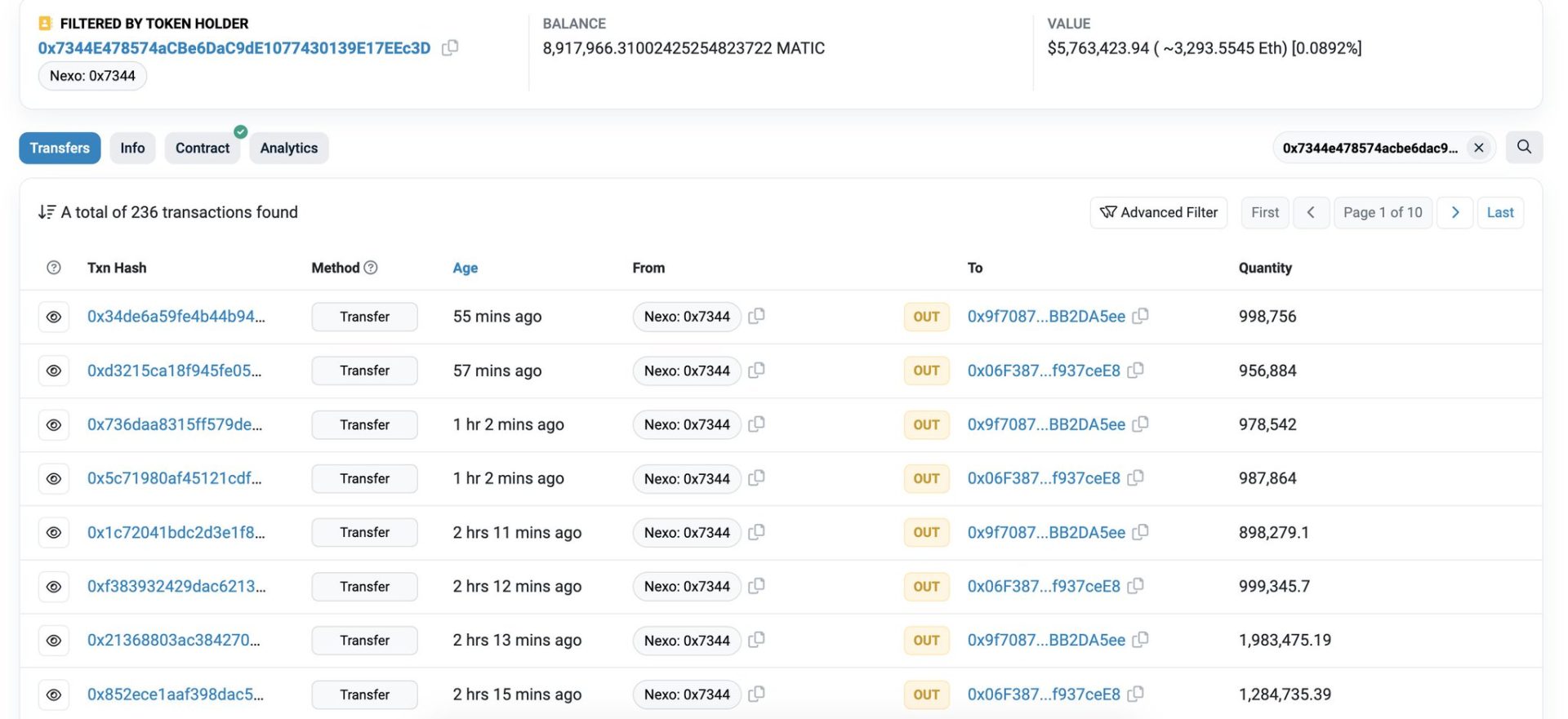Copy From address in 55 mins ago row
The image size is (1568, 719).
tap(756, 316)
